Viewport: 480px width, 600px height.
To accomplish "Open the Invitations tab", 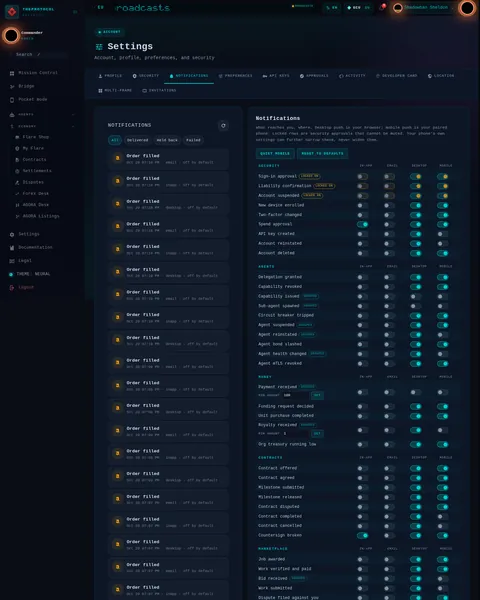I will tap(159, 91).
